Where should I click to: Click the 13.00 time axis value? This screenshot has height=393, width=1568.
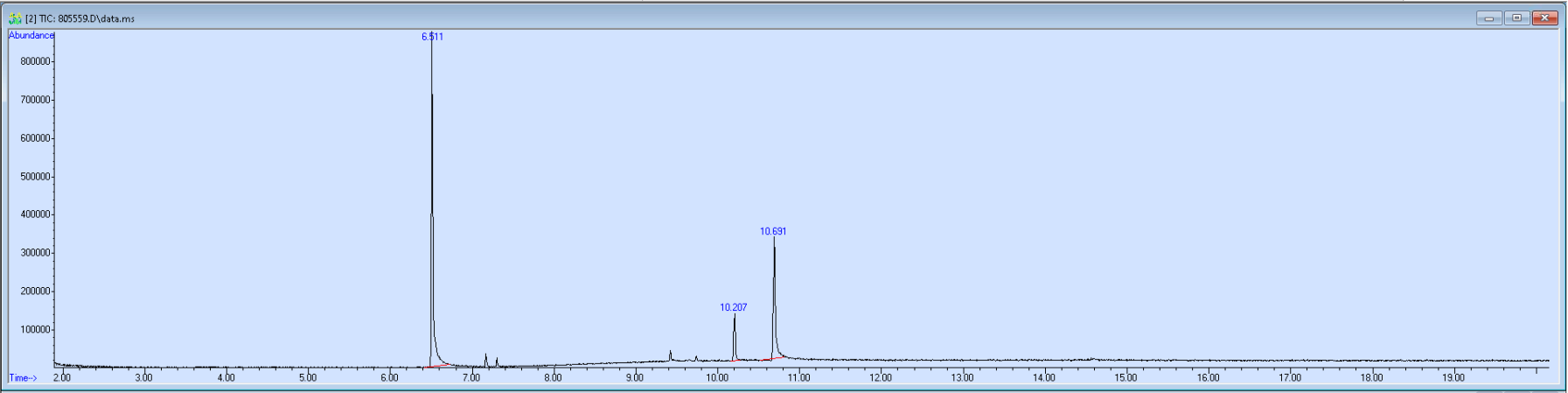tap(962, 378)
